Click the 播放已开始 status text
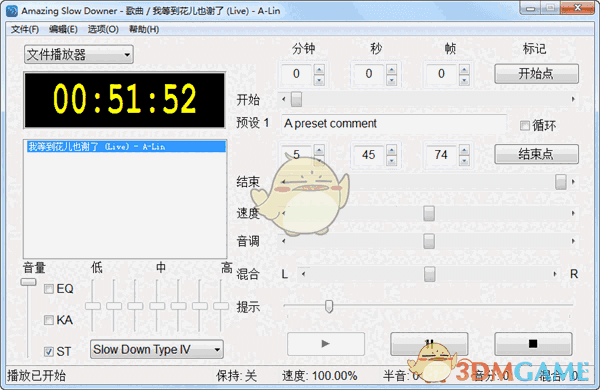Image resolution: width=600 pixels, height=390 pixels. [36, 376]
